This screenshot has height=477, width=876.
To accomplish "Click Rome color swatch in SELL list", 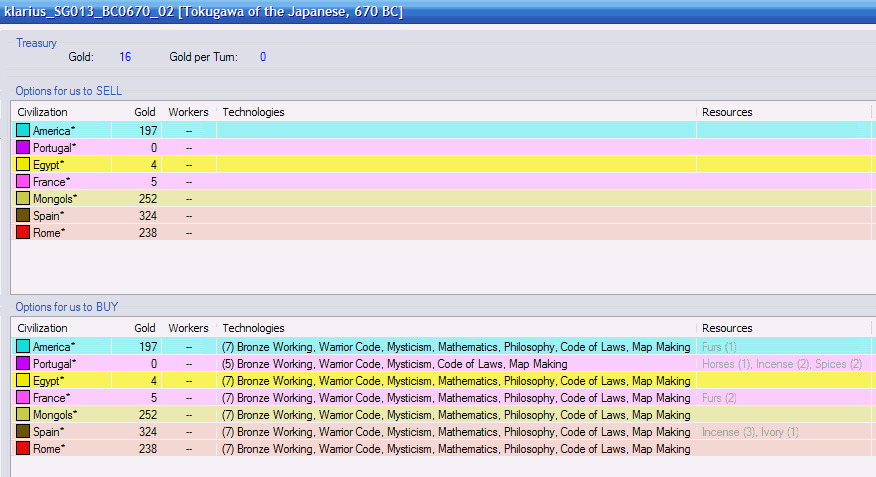I will [x=23, y=232].
